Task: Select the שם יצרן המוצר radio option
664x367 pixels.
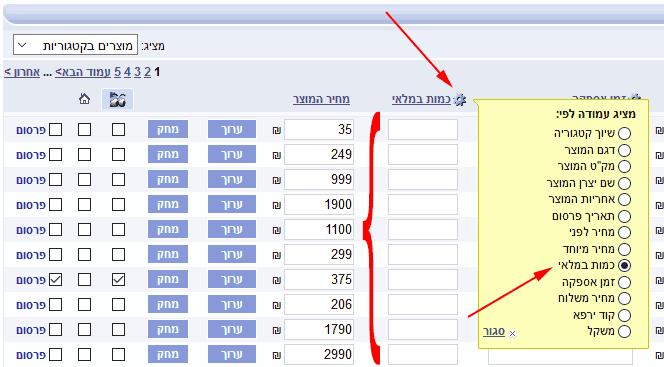Action: click(x=624, y=183)
